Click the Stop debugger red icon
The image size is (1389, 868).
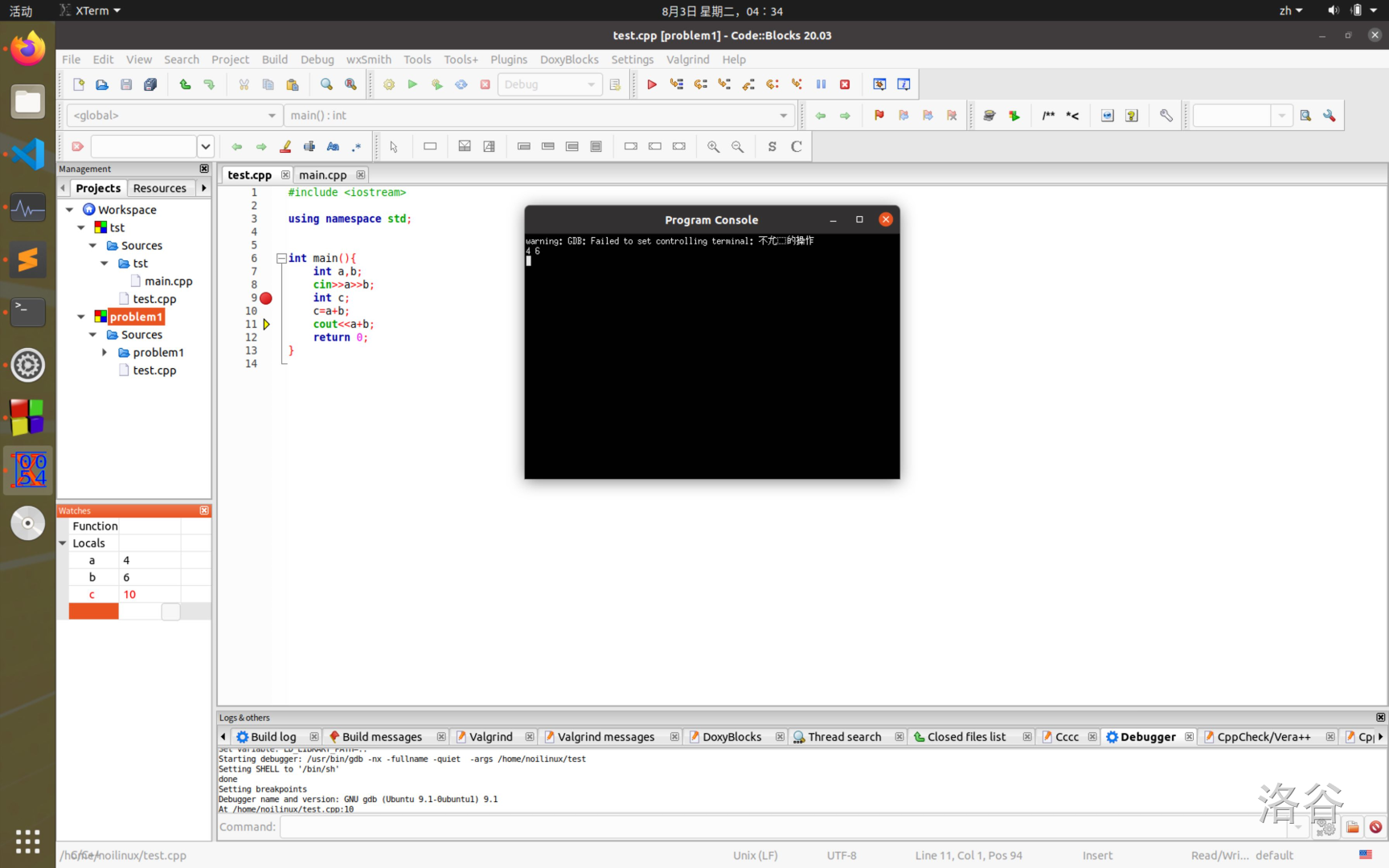tap(845, 84)
